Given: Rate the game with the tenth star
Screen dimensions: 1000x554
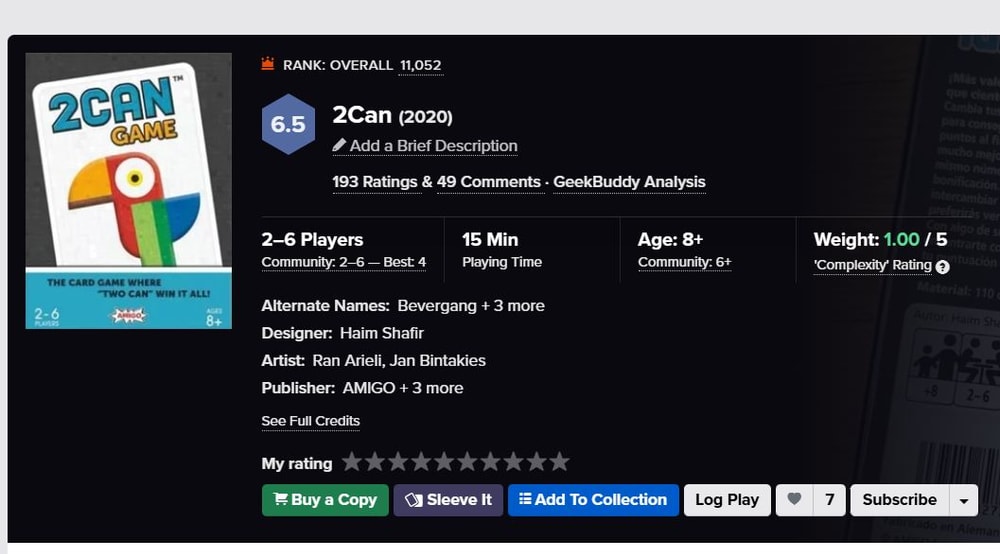Looking at the screenshot, I should click(559, 461).
